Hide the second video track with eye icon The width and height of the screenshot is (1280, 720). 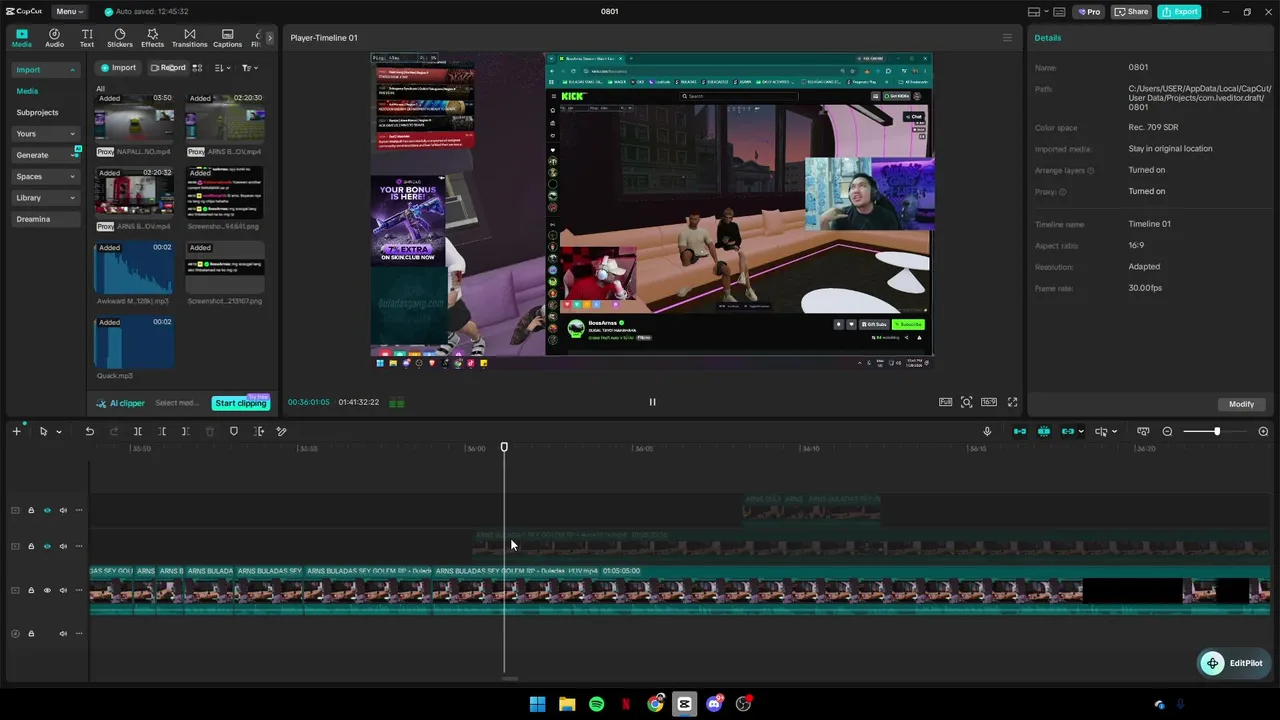(x=47, y=546)
